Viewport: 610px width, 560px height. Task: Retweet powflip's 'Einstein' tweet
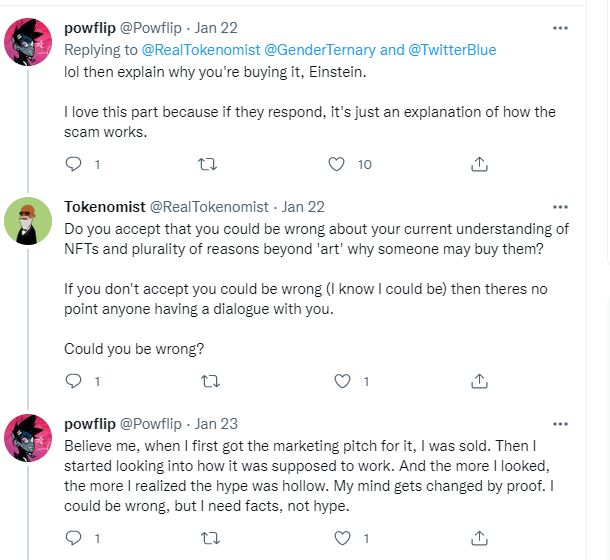click(209, 163)
